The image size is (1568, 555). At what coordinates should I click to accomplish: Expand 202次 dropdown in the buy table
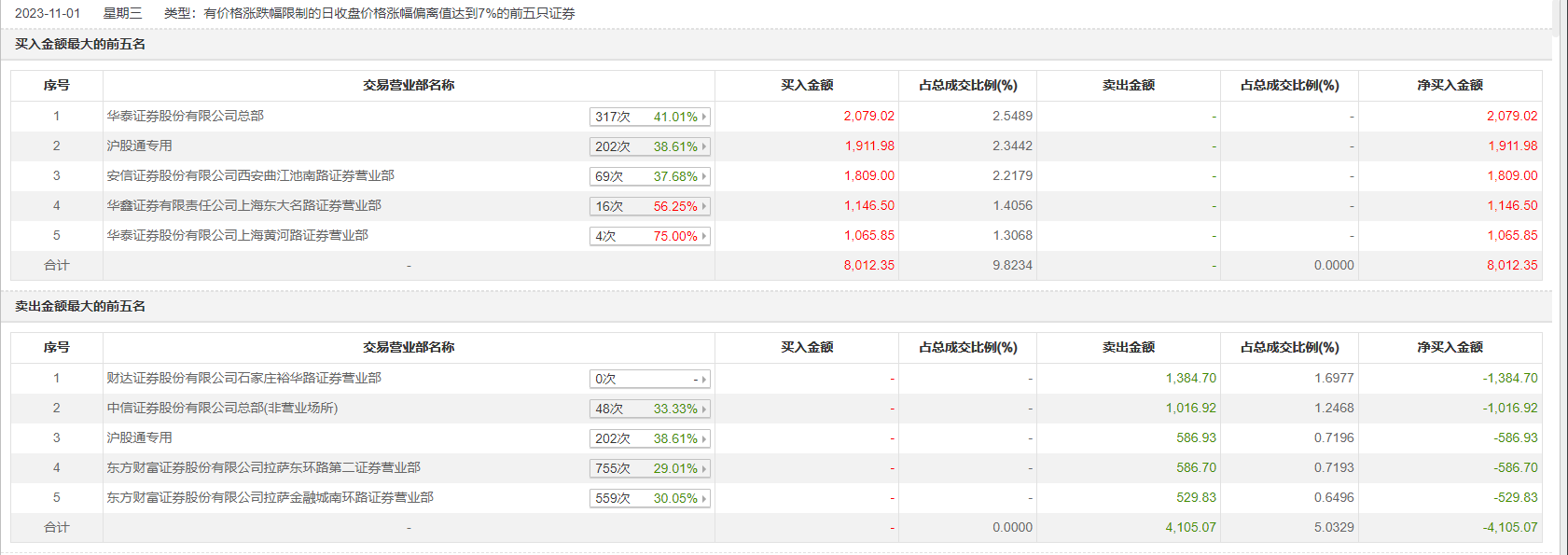[x=650, y=146]
